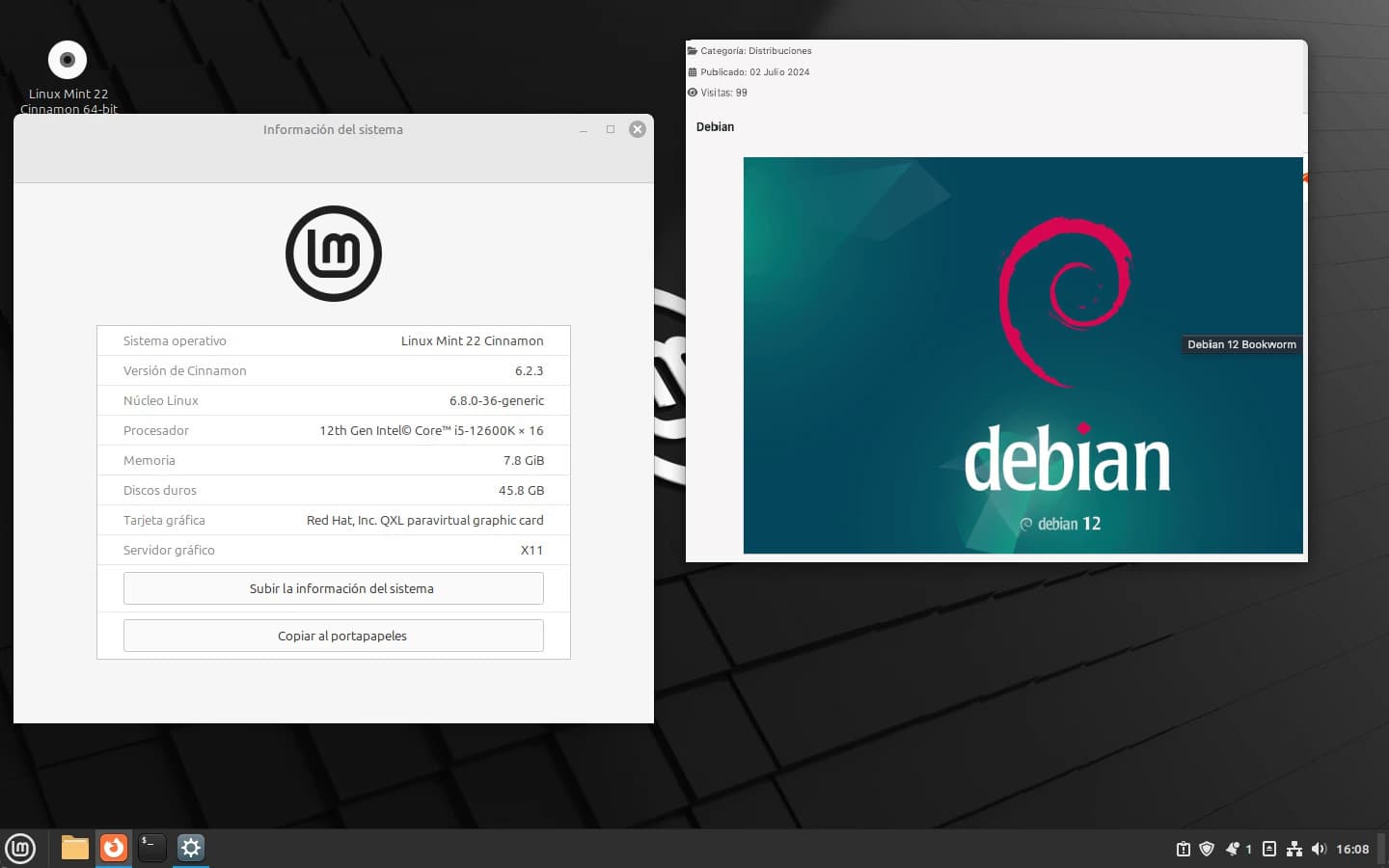The image size is (1389, 868).
Task: Select the 'X11' display server value
Action: click(531, 550)
